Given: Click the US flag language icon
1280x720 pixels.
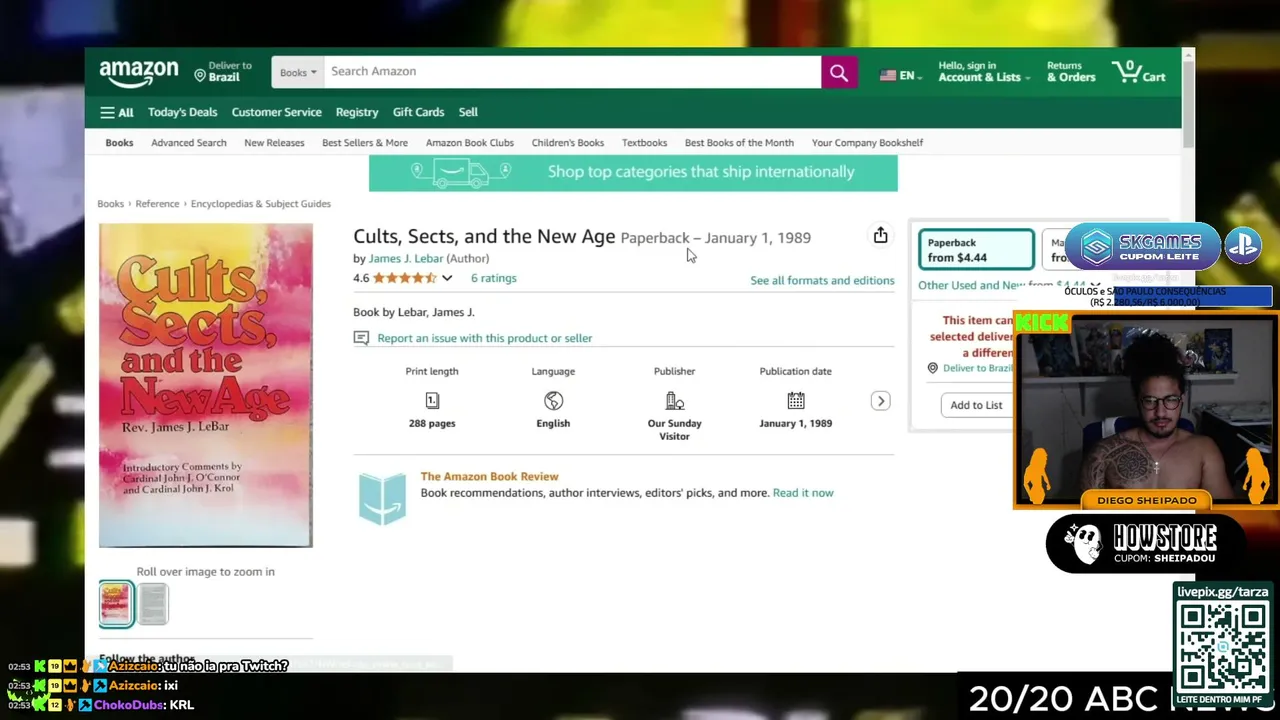Looking at the screenshot, I should pyautogui.click(x=888, y=76).
